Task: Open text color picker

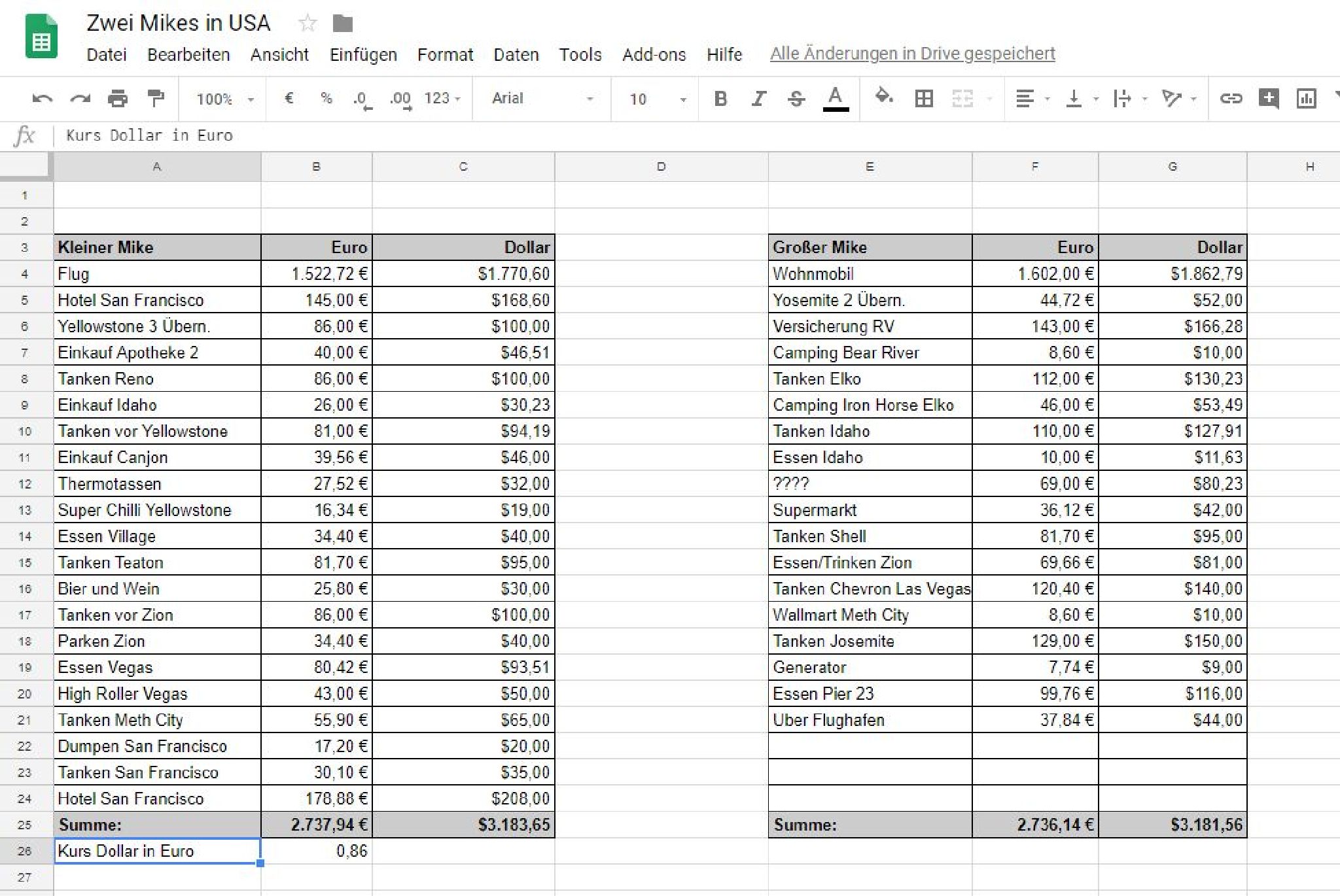Action: click(x=835, y=99)
